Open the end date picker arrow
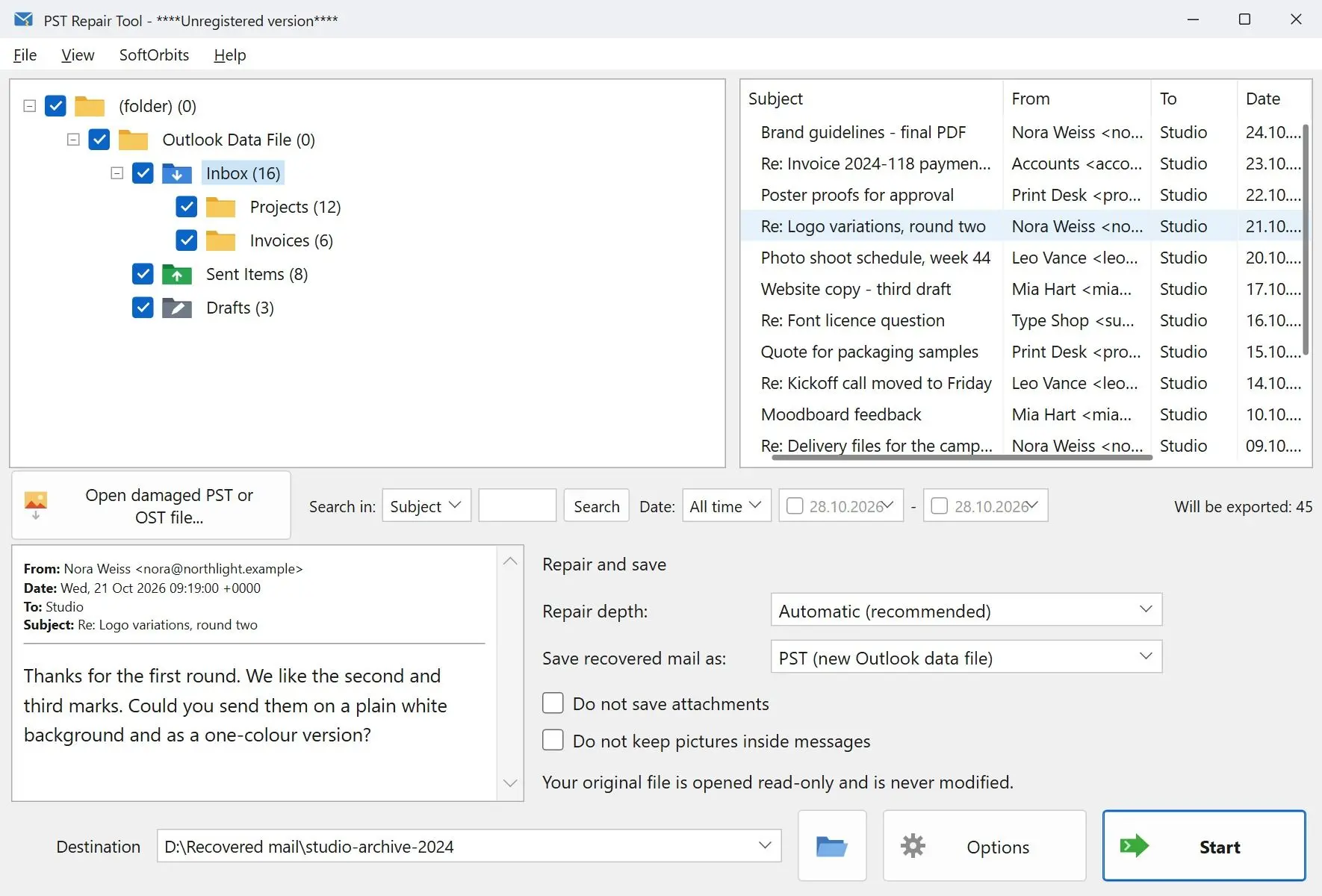 tap(1034, 505)
